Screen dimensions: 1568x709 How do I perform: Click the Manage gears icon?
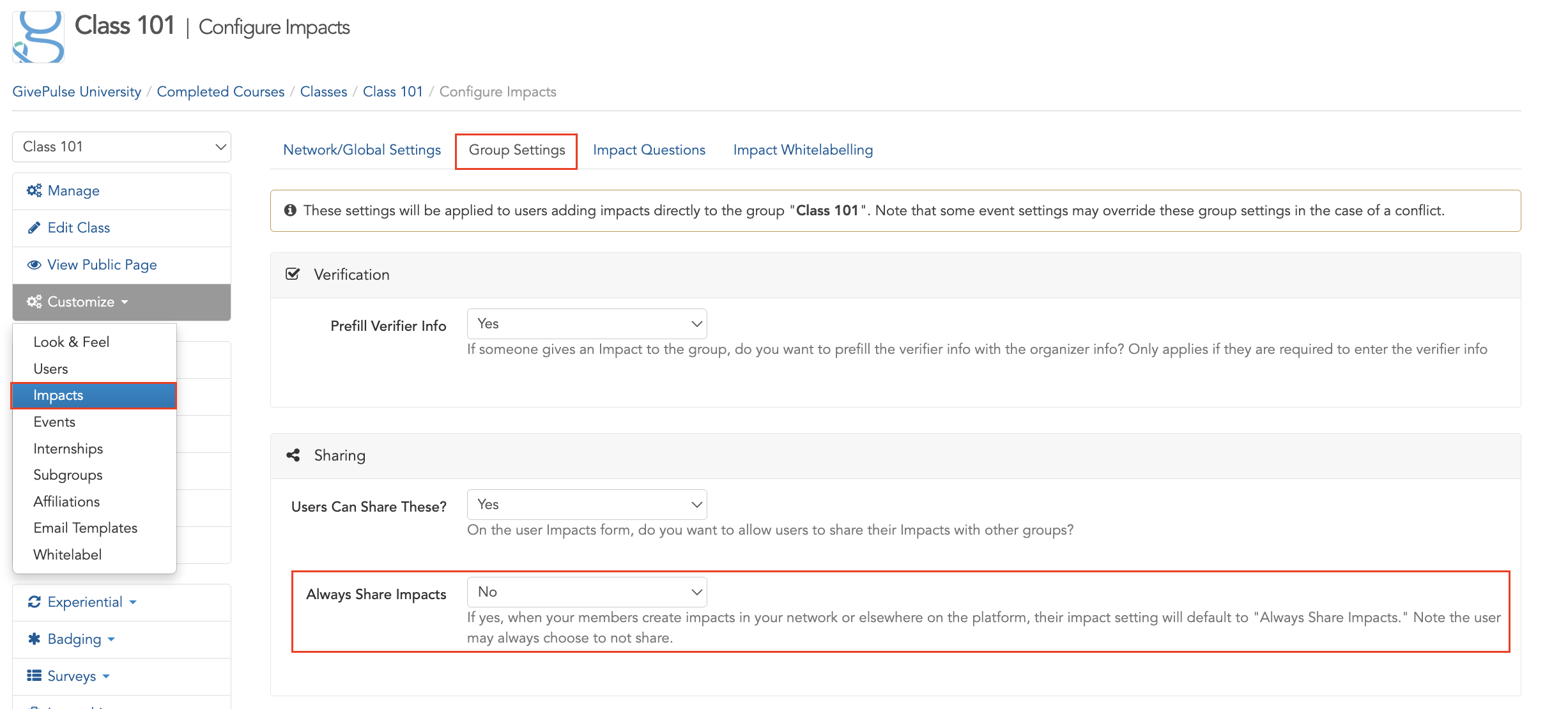[35, 190]
